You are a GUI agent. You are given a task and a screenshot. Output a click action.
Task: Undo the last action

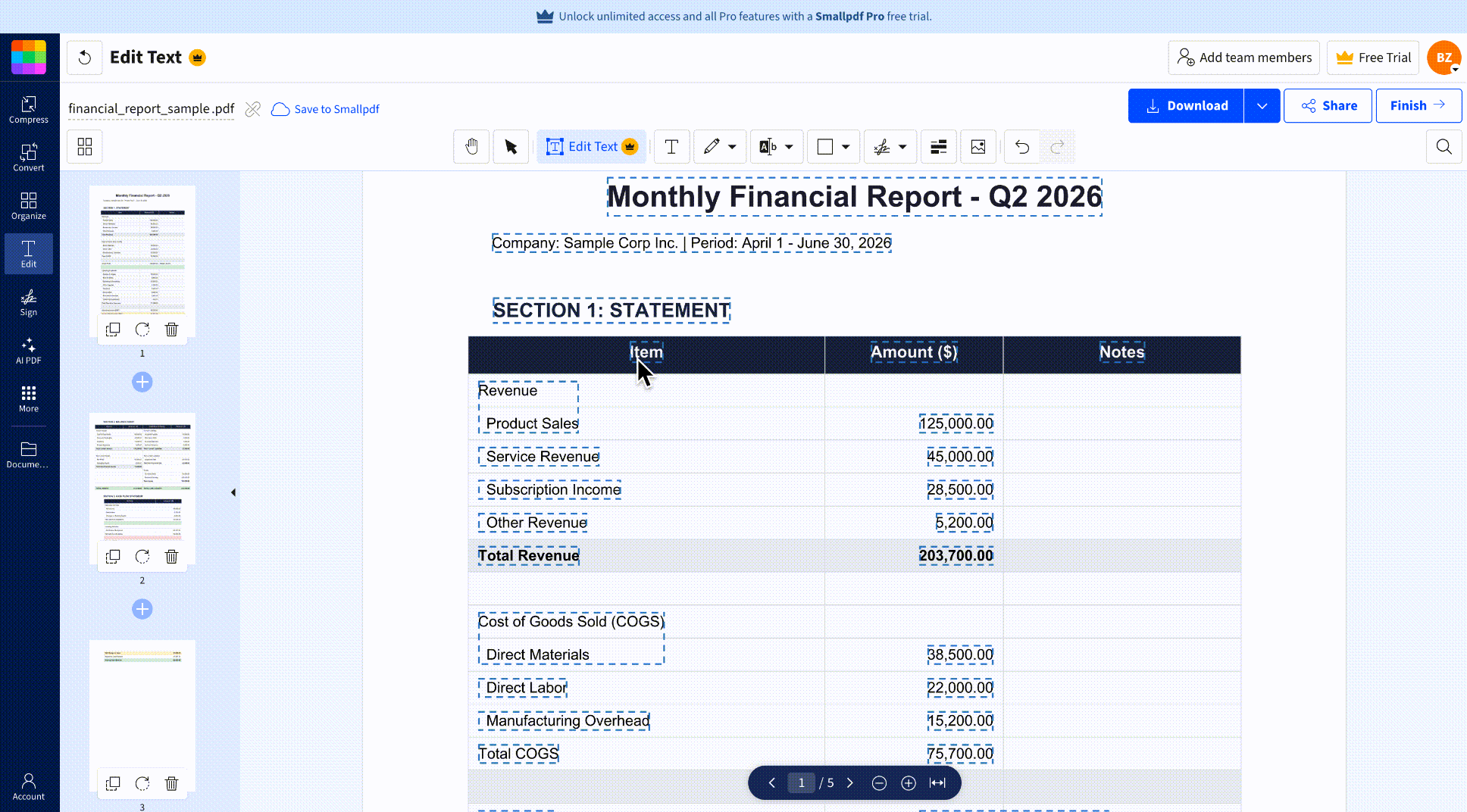pyautogui.click(x=1022, y=146)
